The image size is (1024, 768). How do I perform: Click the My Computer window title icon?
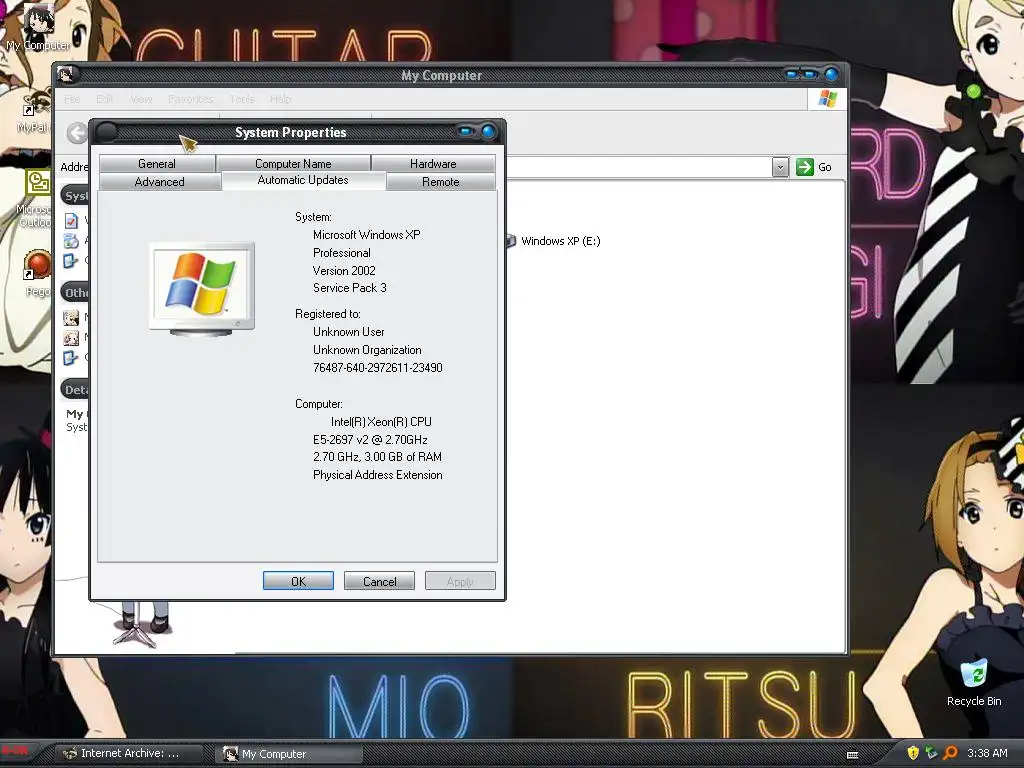click(66, 74)
